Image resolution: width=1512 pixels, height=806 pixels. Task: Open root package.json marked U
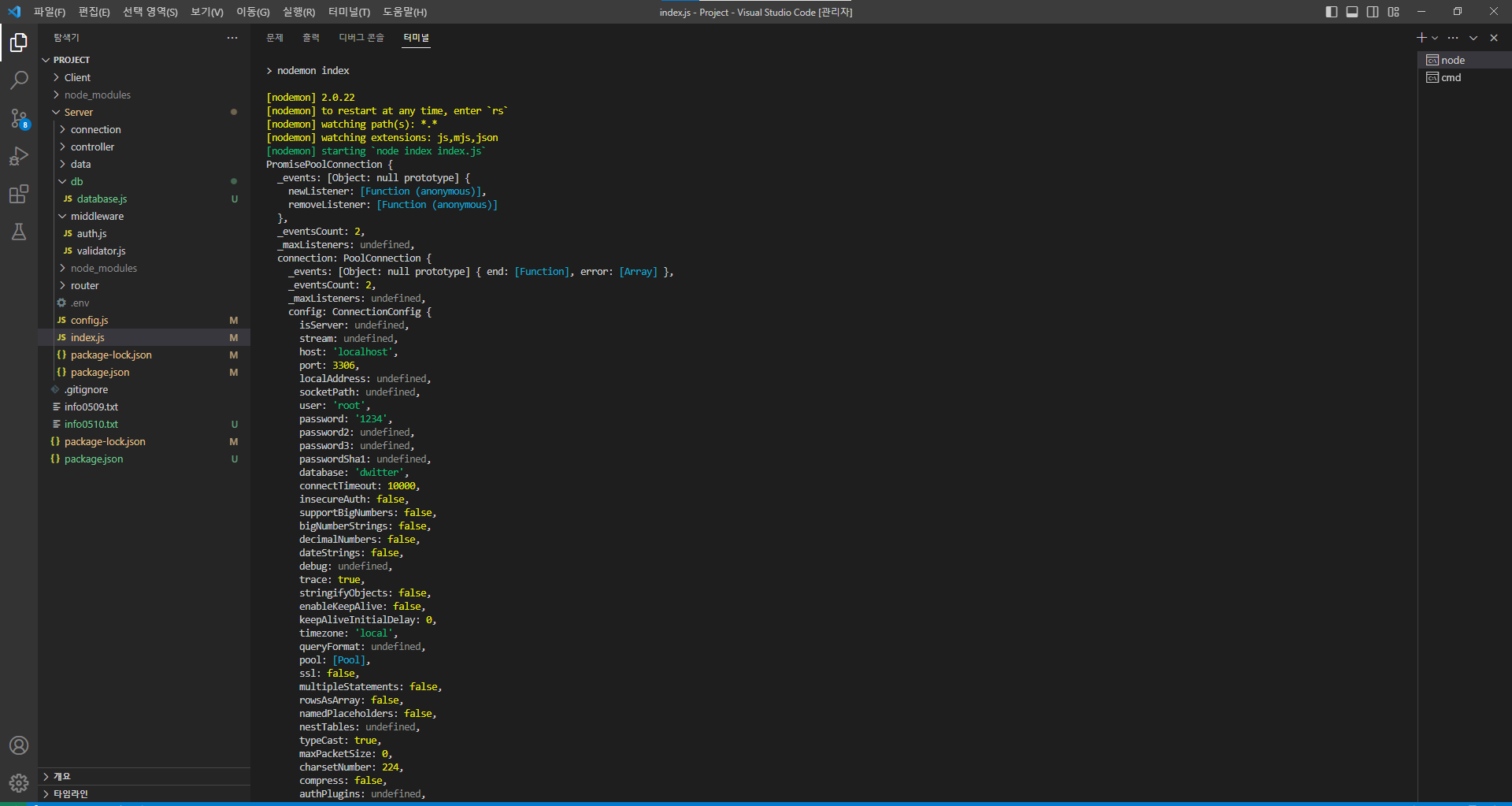144,459
